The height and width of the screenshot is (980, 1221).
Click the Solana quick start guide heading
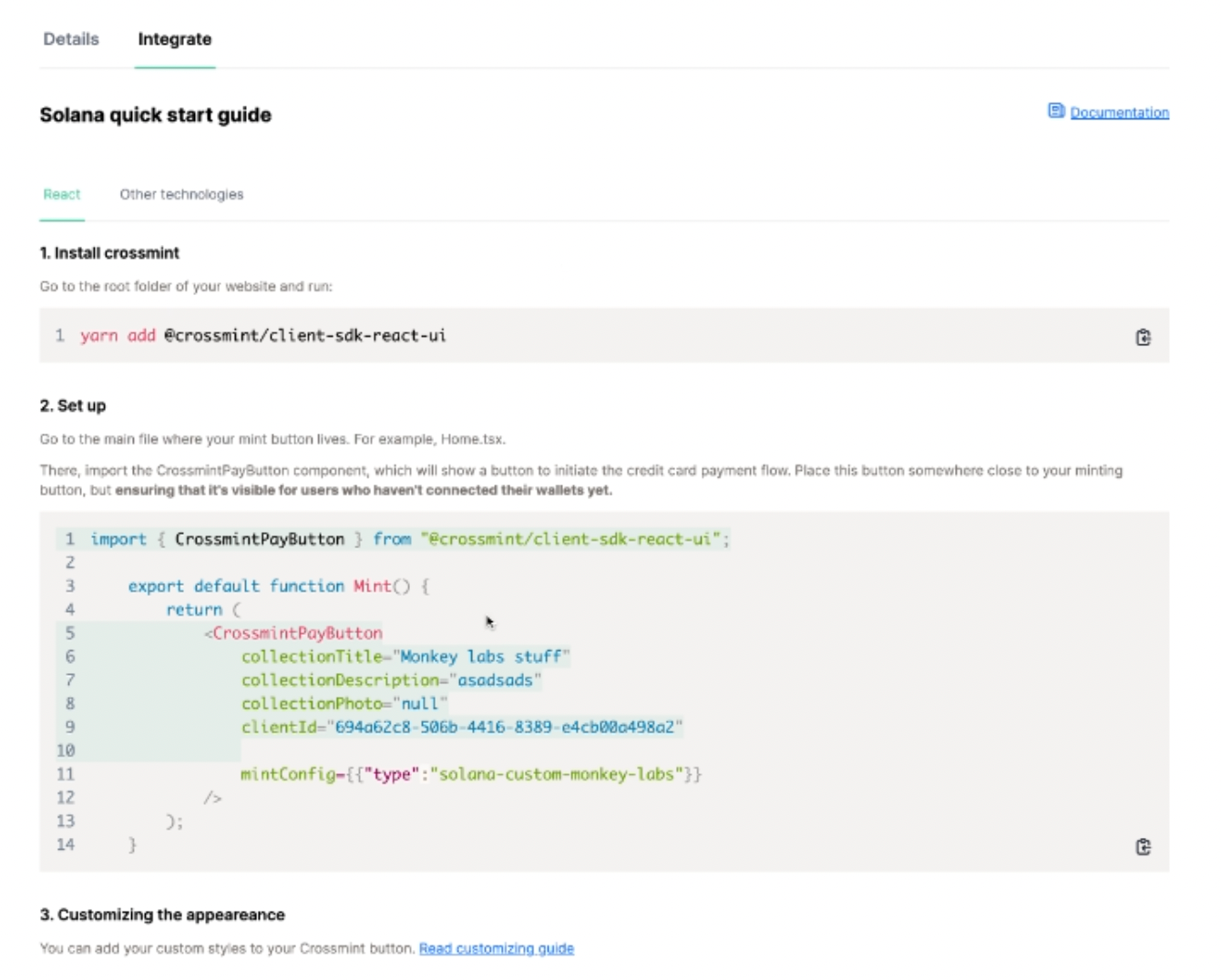155,115
